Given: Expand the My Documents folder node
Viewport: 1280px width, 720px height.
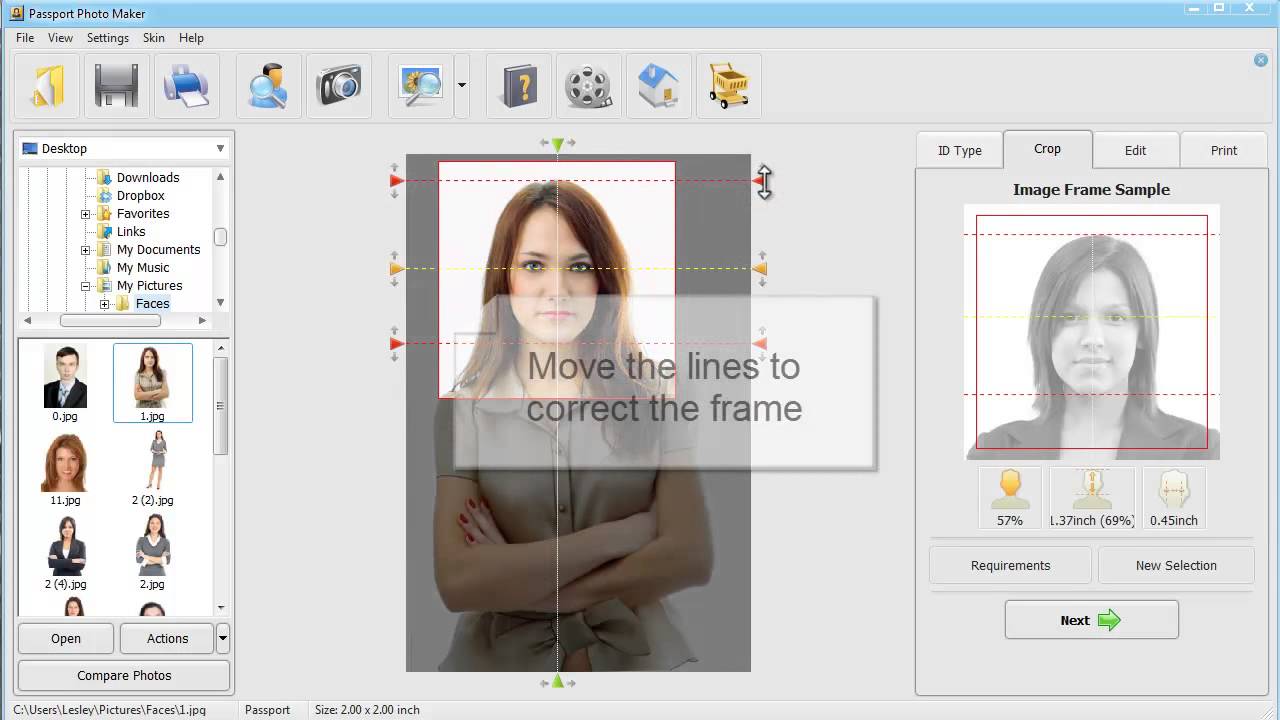Looking at the screenshot, I should tap(86, 250).
